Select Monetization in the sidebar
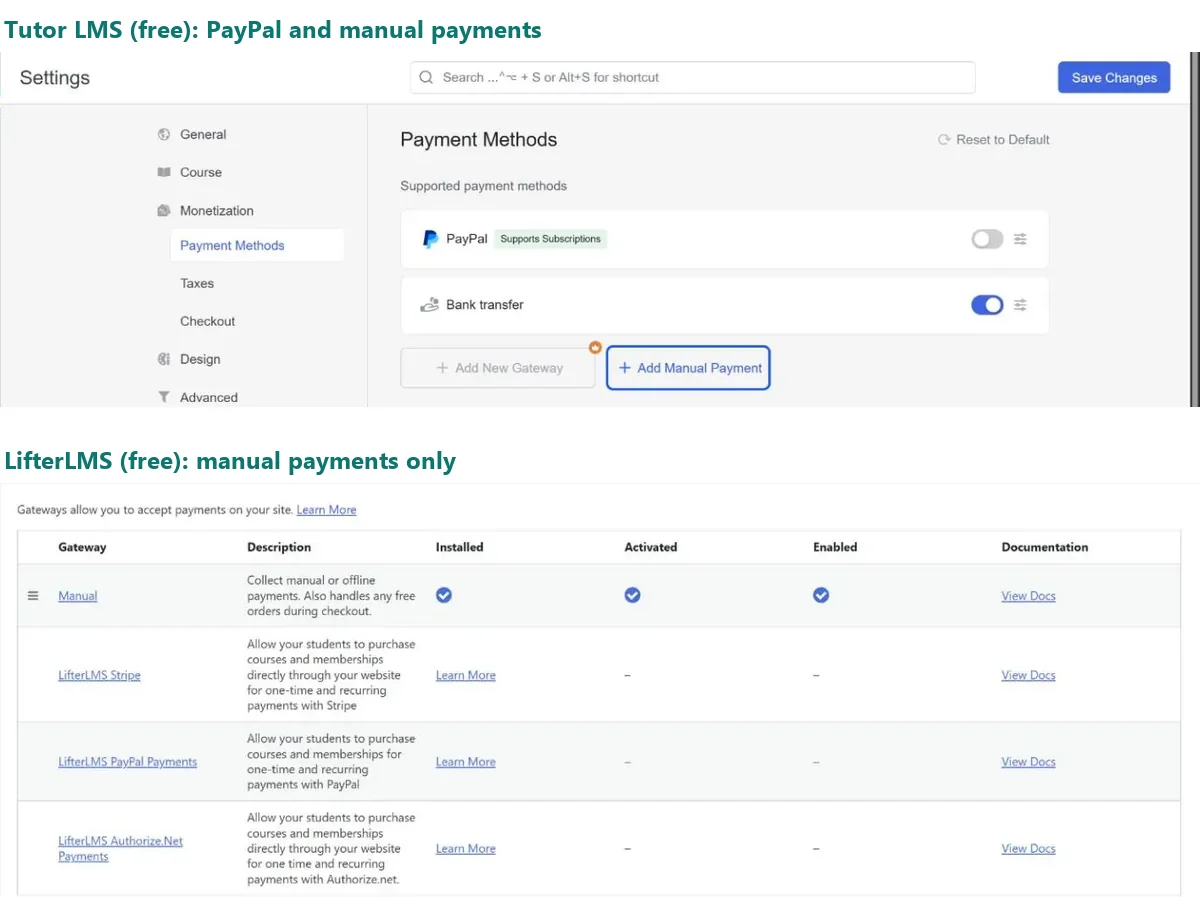Image resolution: width=1200 pixels, height=897 pixels. click(x=217, y=211)
